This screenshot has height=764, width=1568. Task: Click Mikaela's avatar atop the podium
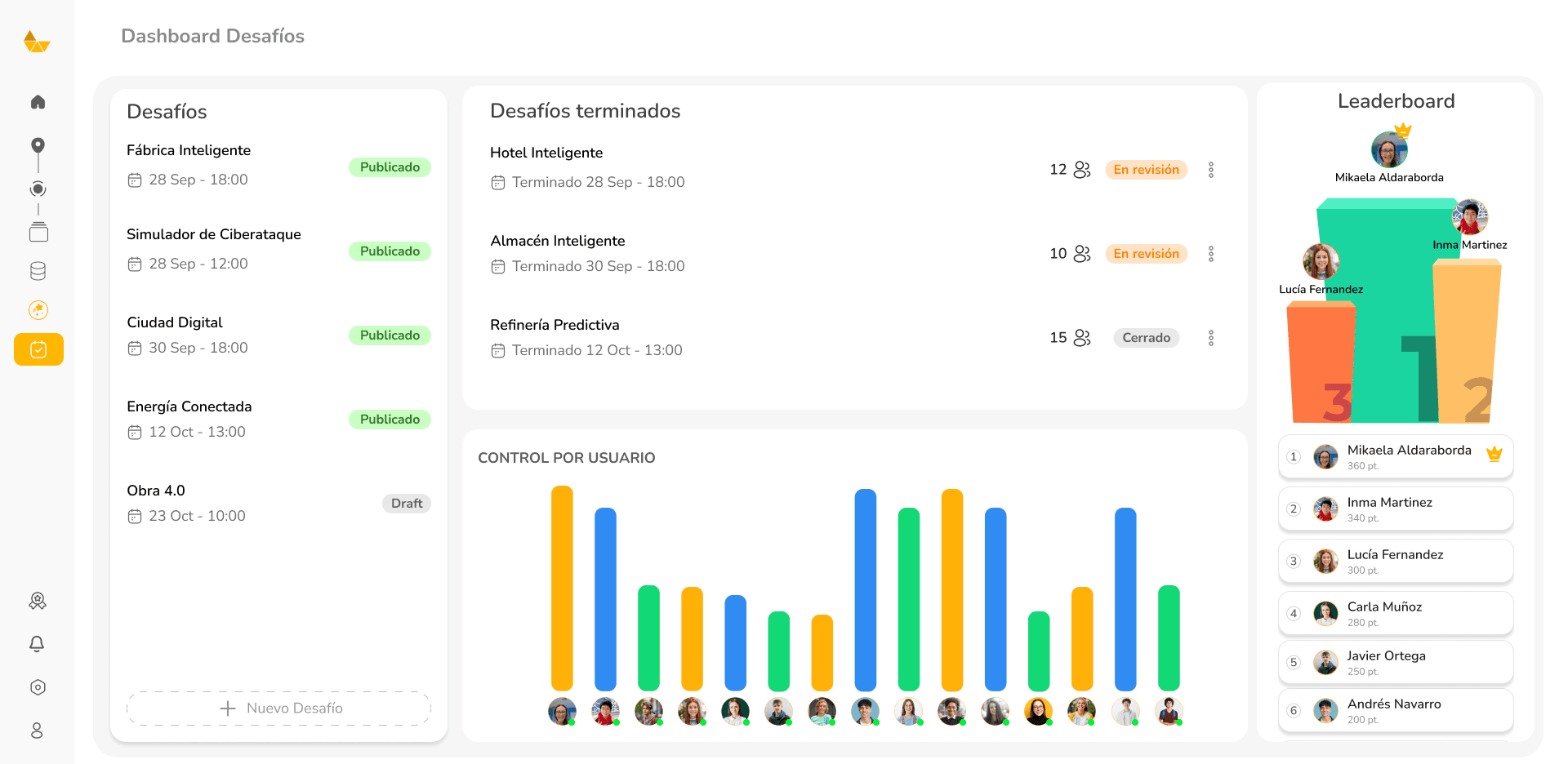coord(1389,150)
